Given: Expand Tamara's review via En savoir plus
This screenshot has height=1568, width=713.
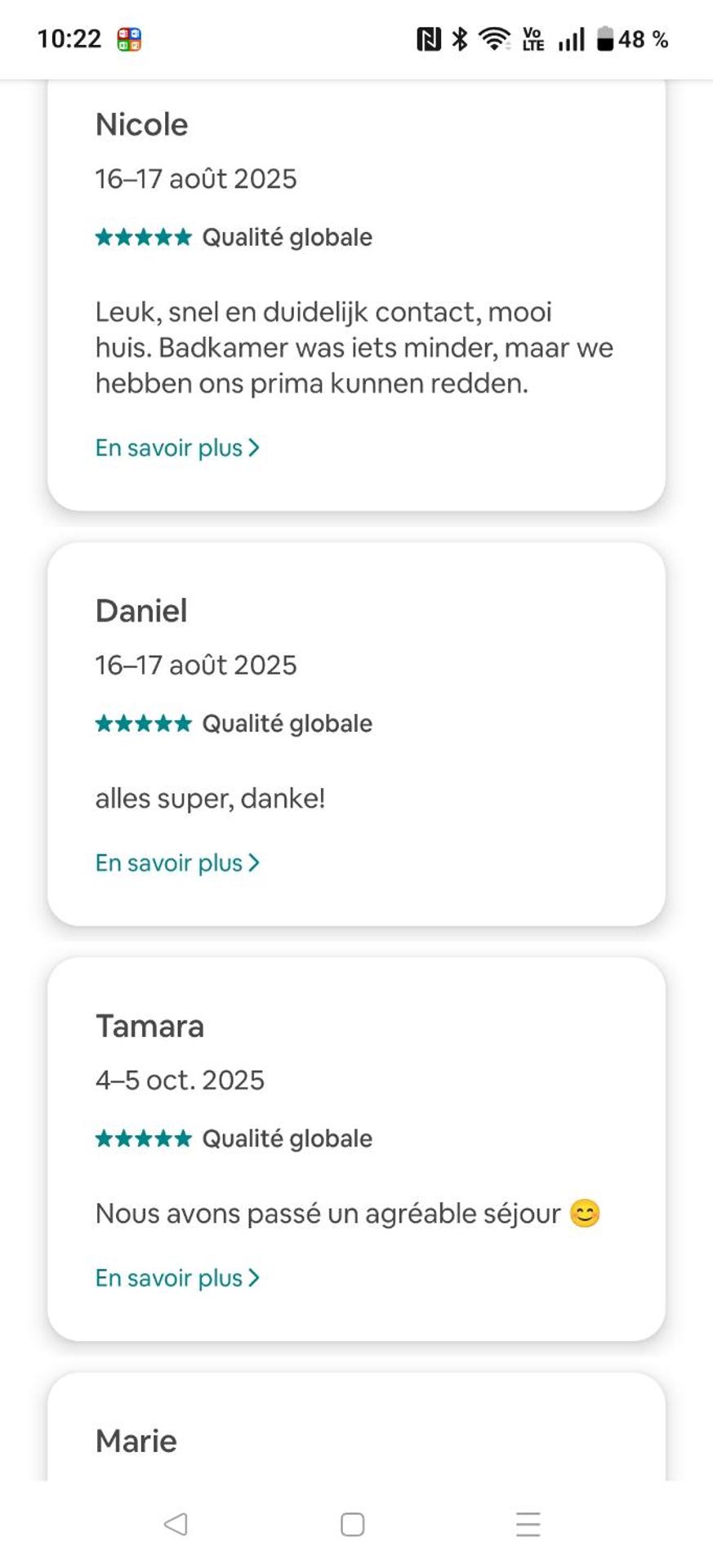Looking at the screenshot, I should click(169, 1277).
